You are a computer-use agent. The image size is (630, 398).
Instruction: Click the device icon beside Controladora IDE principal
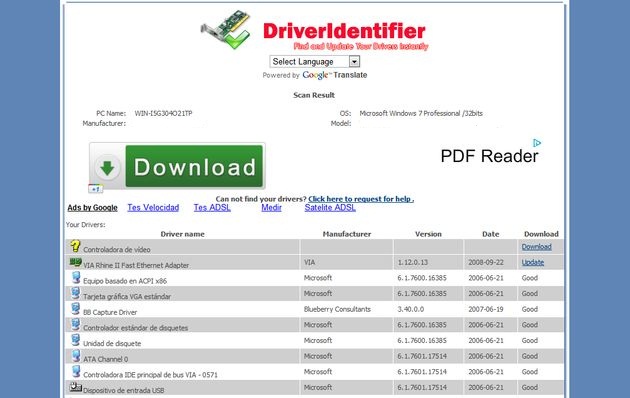pos(76,371)
